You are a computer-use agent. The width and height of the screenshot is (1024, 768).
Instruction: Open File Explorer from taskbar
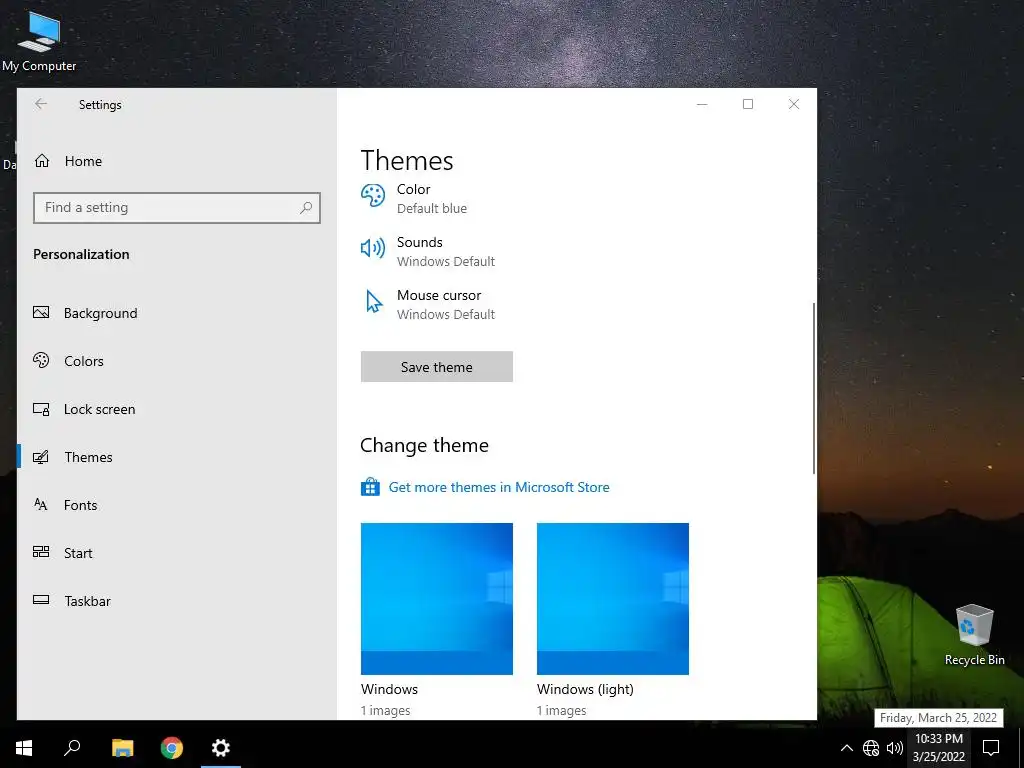[122, 748]
